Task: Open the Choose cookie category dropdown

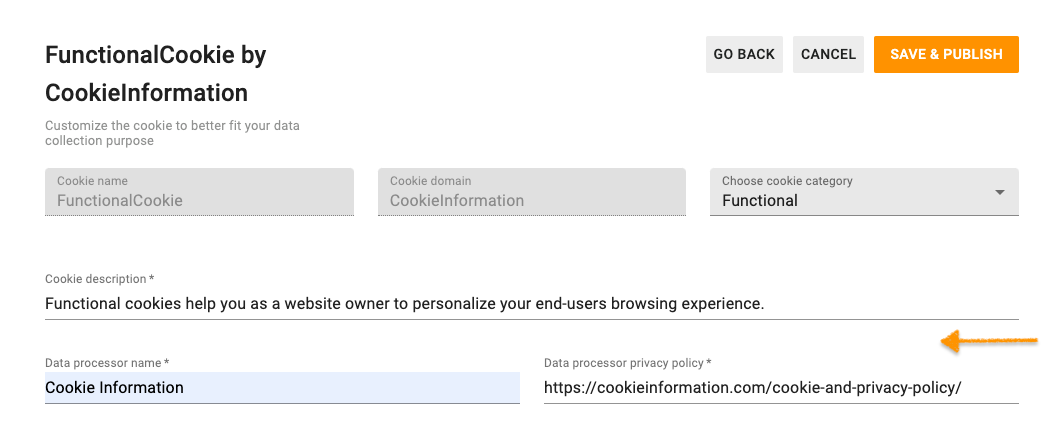Action: click(x=863, y=192)
